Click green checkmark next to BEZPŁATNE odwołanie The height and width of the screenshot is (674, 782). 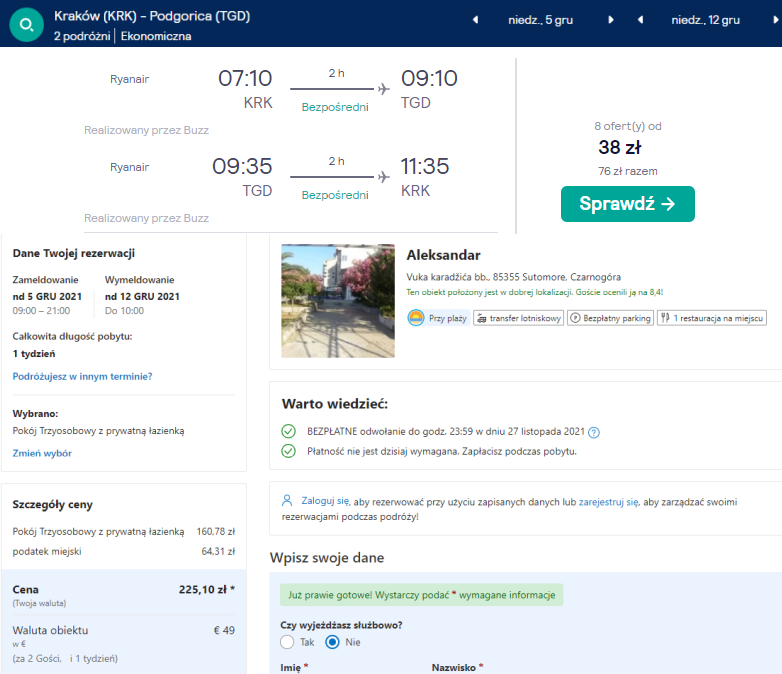[288, 431]
